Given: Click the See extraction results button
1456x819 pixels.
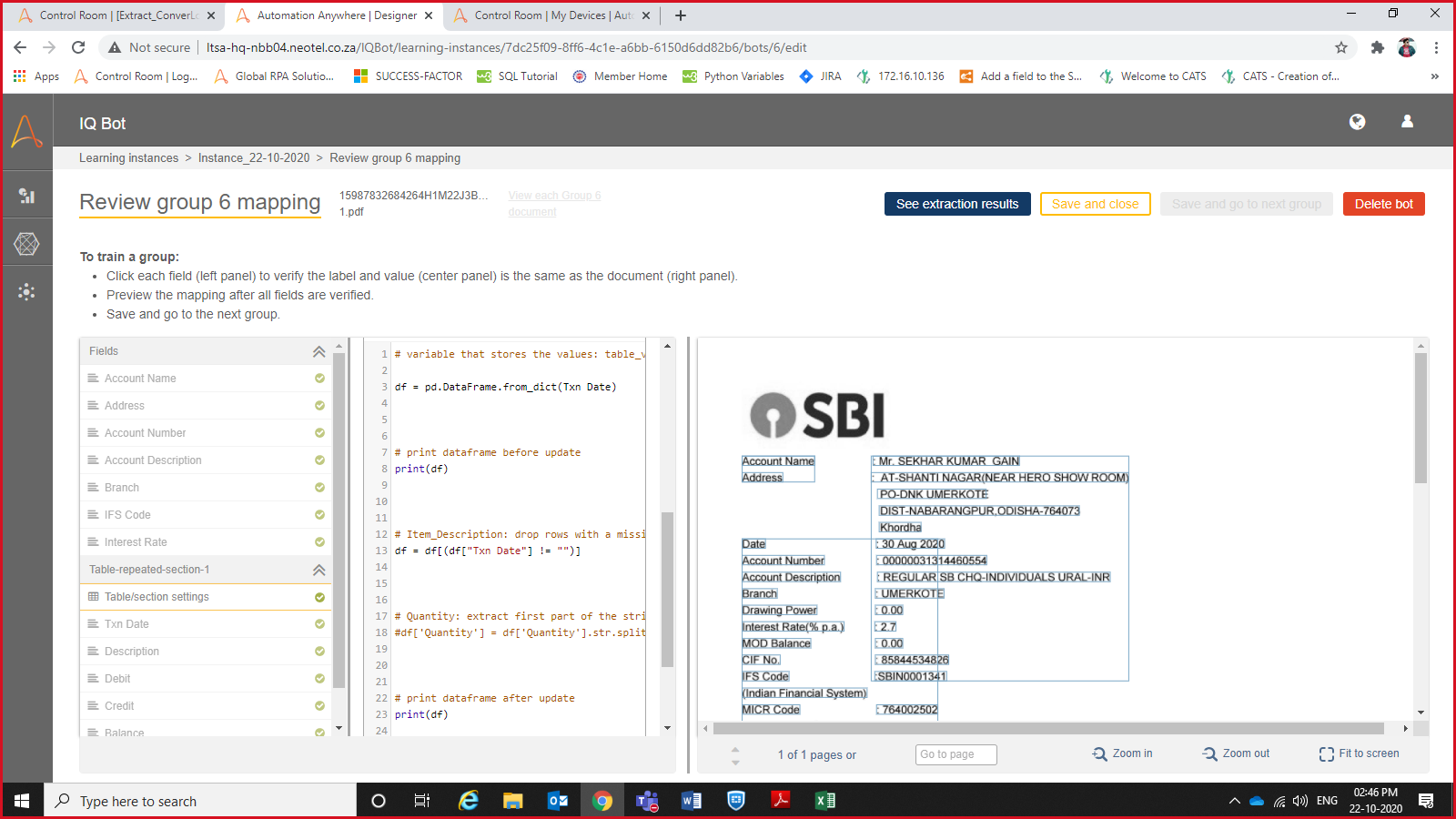Looking at the screenshot, I should (957, 204).
